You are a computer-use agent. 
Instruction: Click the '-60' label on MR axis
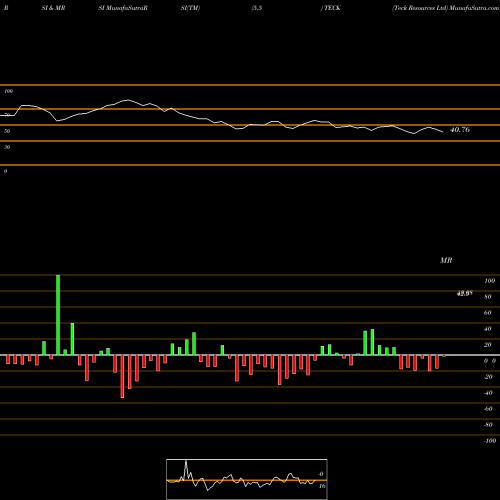coord(488,409)
